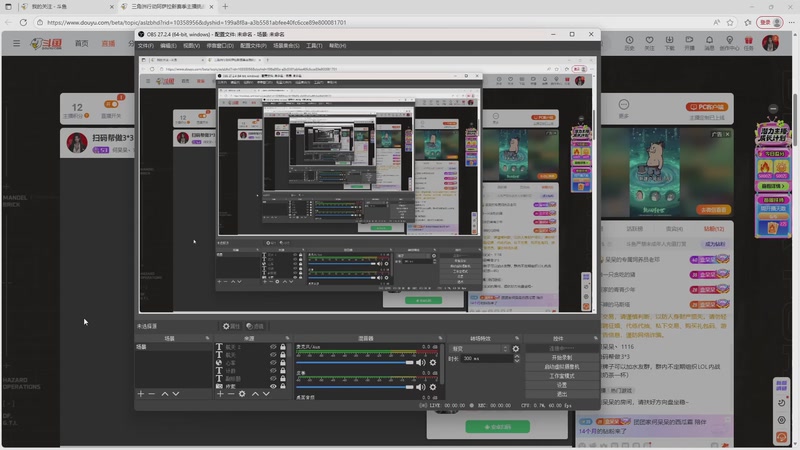Click the volume slider of 麦克风/Aux channel

click(x=355, y=362)
